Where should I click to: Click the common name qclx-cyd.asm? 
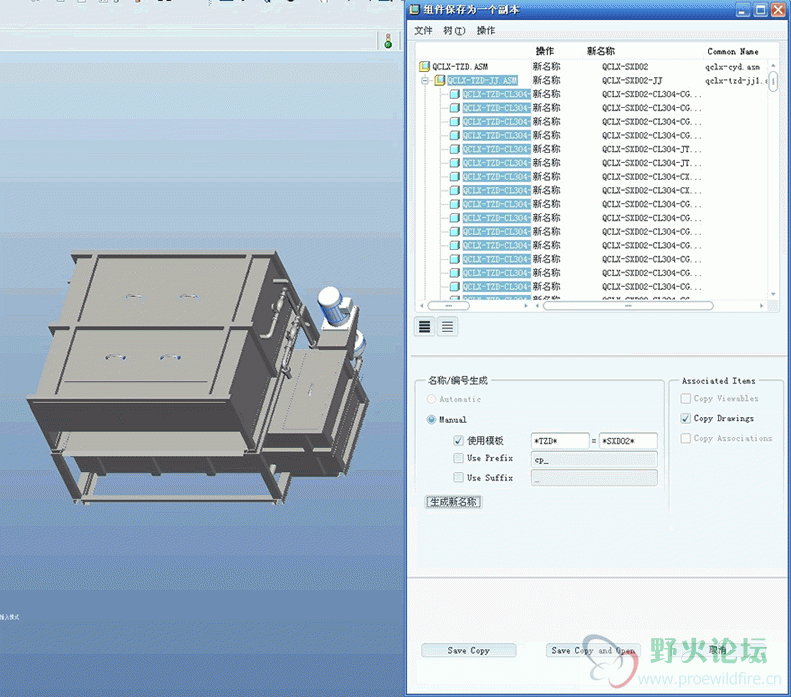pos(732,67)
